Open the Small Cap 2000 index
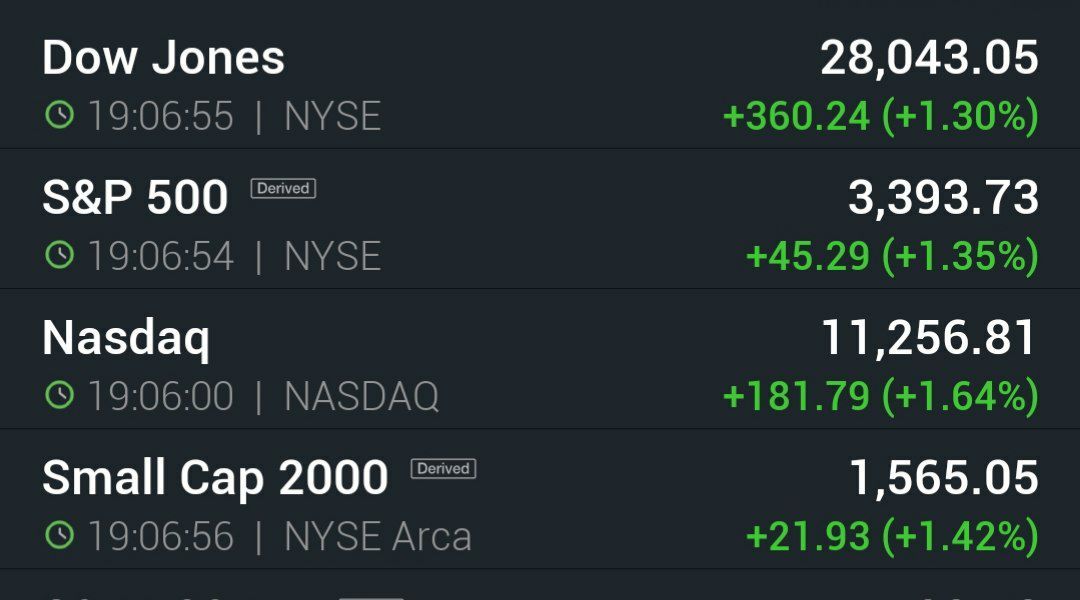 540,499
